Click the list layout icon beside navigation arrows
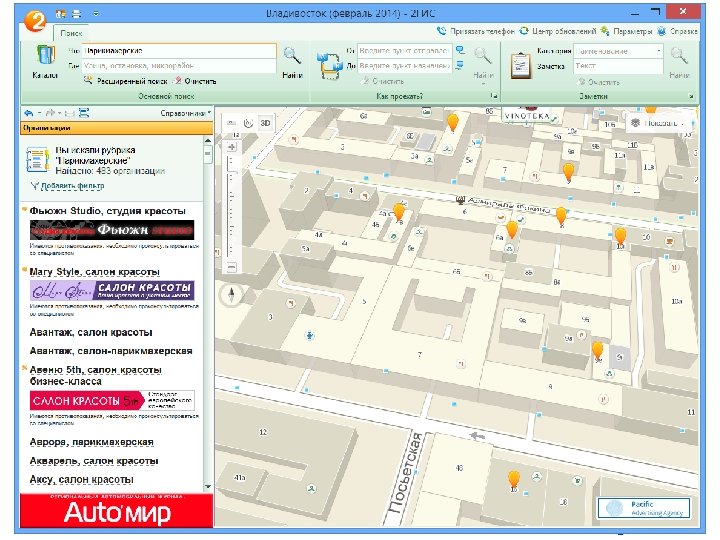The image size is (720, 540). [x=84, y=113]
